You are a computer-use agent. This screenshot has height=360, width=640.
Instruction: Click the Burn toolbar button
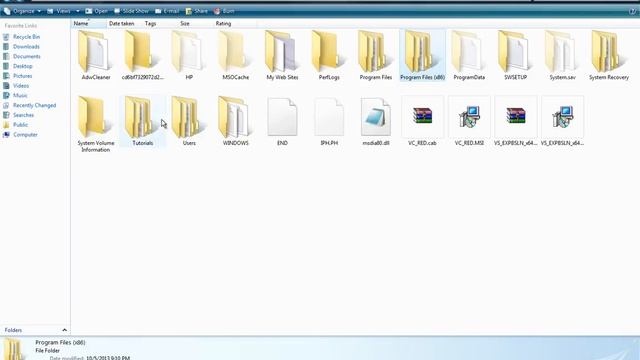pyautogui.click(x=224, y=11)
